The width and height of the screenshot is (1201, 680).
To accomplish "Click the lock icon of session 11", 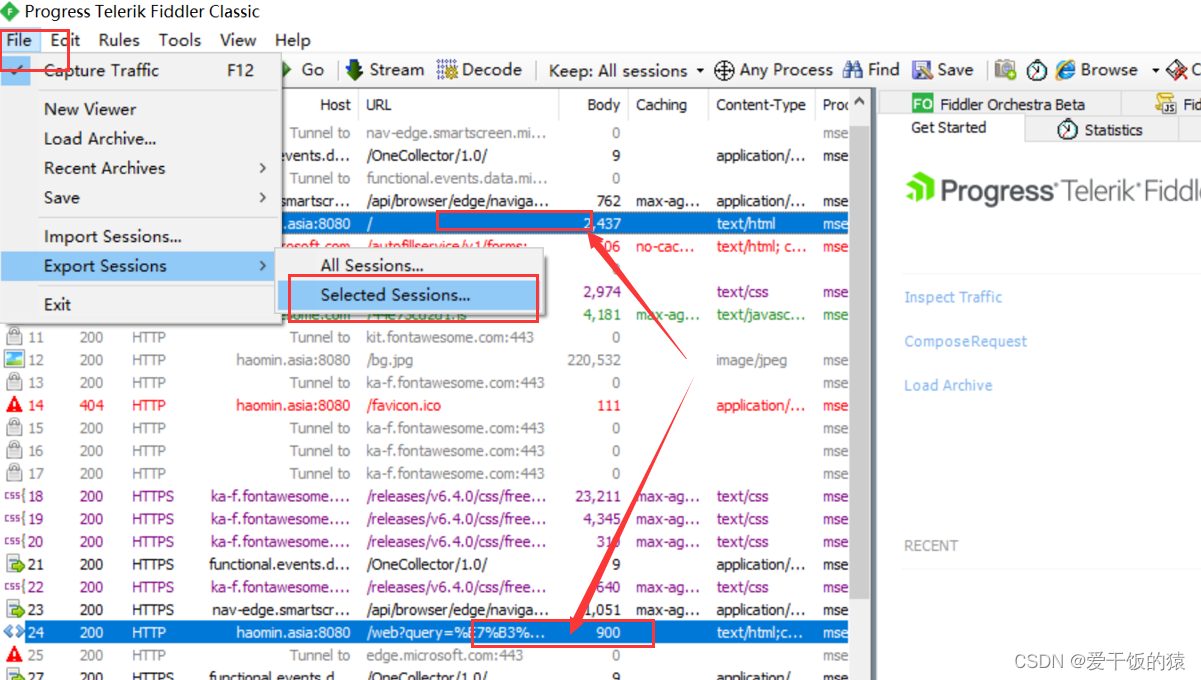I will [x=14, y=338].
